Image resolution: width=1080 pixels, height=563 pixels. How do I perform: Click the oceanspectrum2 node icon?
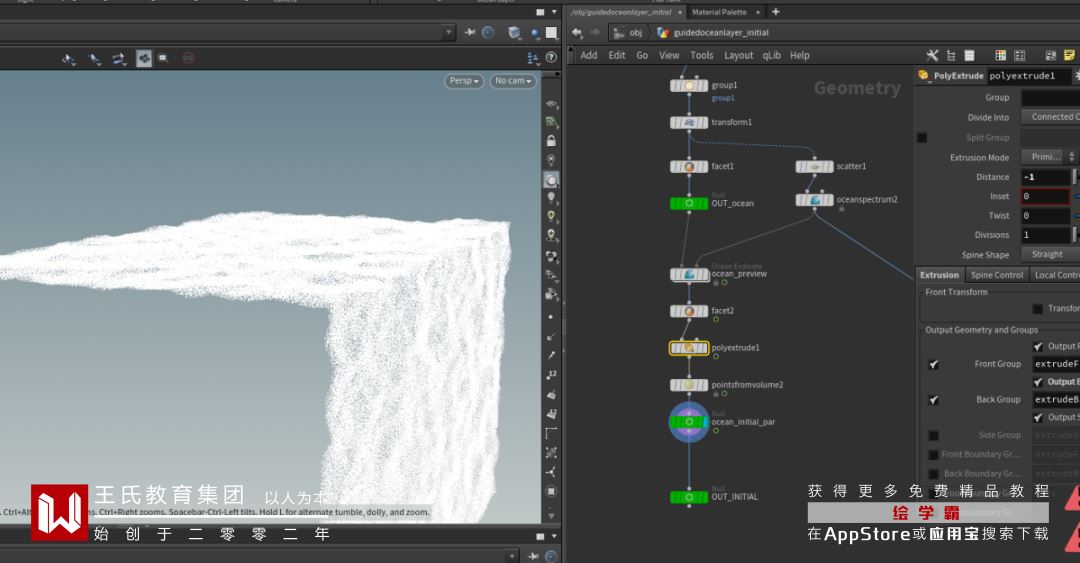(x=815, y=200)
